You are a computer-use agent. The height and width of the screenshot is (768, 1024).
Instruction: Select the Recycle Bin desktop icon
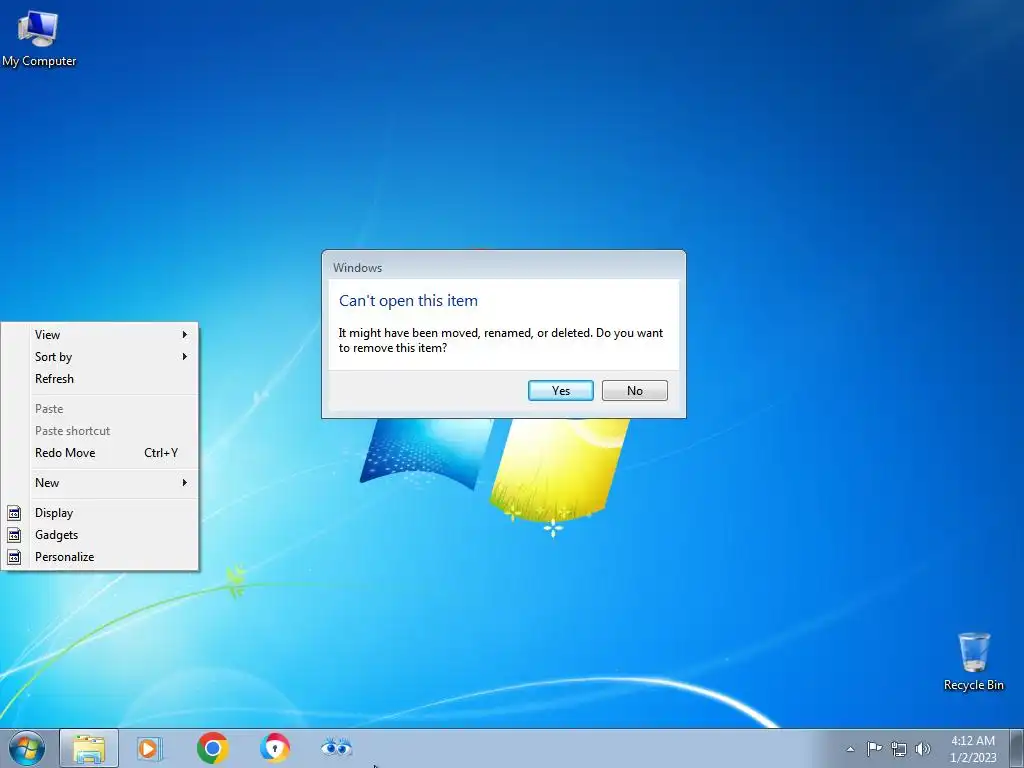[973, 661]
